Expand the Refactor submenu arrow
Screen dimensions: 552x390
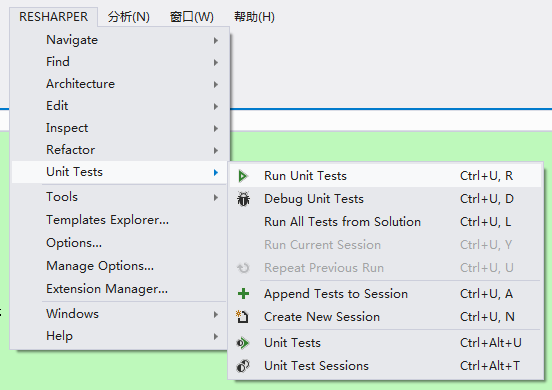[216, 150]
